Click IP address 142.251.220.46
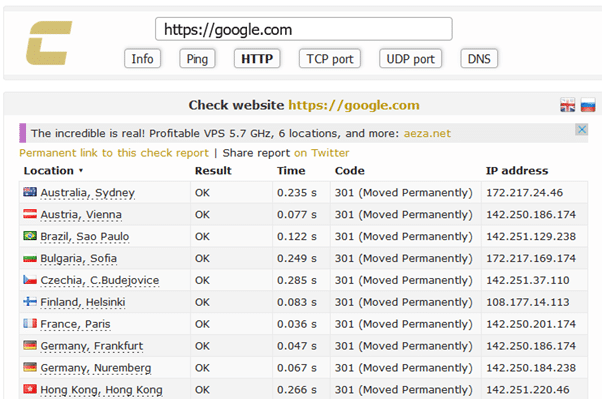 [528, 389]
